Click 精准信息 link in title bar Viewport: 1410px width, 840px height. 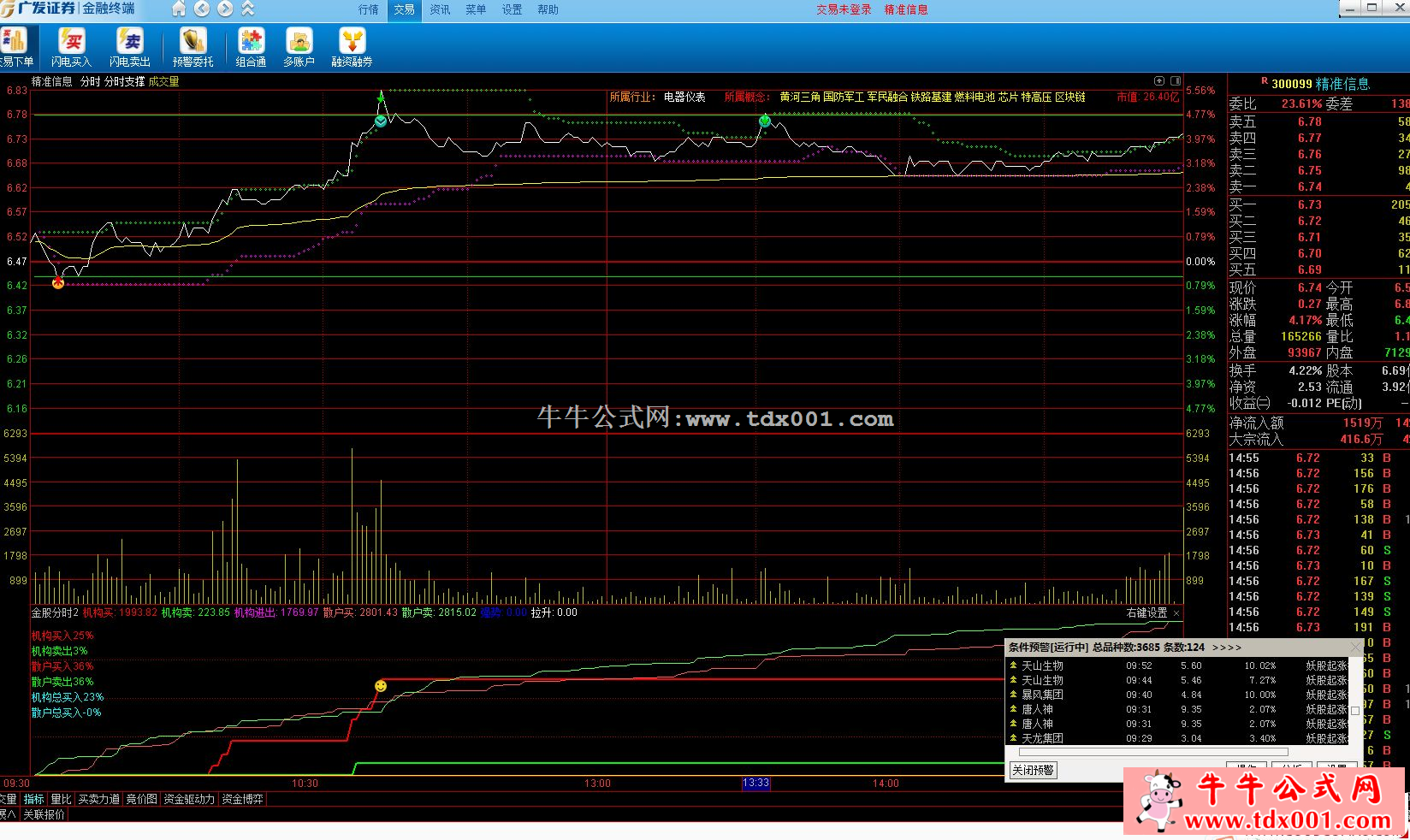(x=906, y=9)
